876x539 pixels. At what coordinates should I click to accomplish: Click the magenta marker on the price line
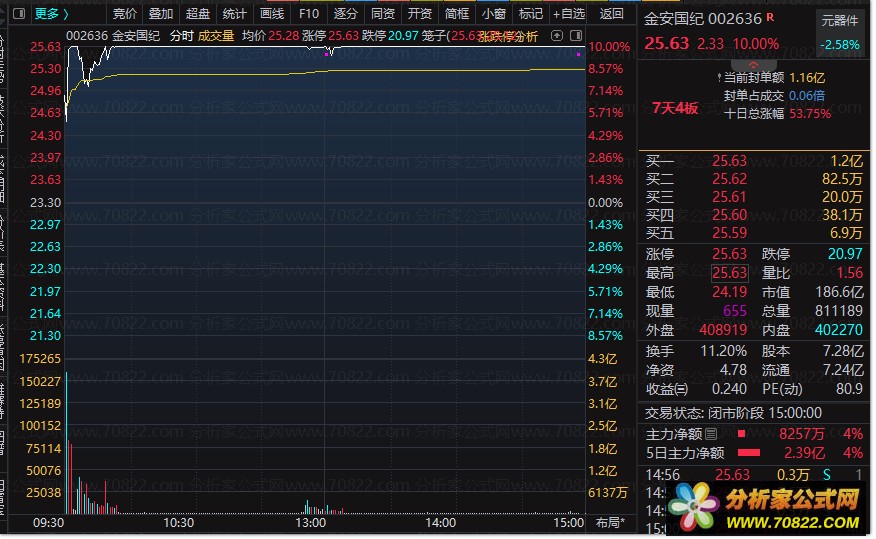tap(326, 55)
